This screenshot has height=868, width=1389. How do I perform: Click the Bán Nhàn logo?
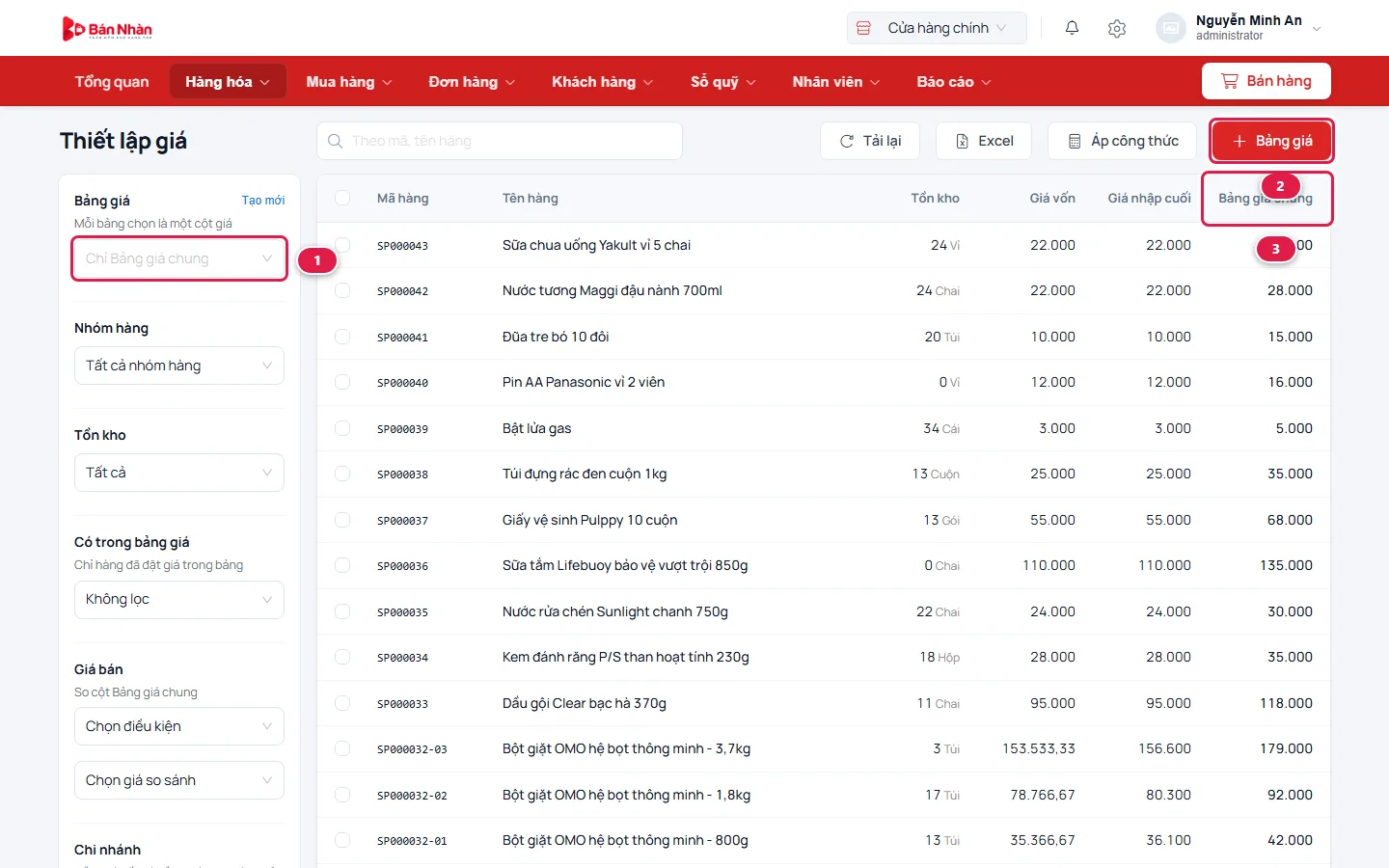[x=107, y=29]
